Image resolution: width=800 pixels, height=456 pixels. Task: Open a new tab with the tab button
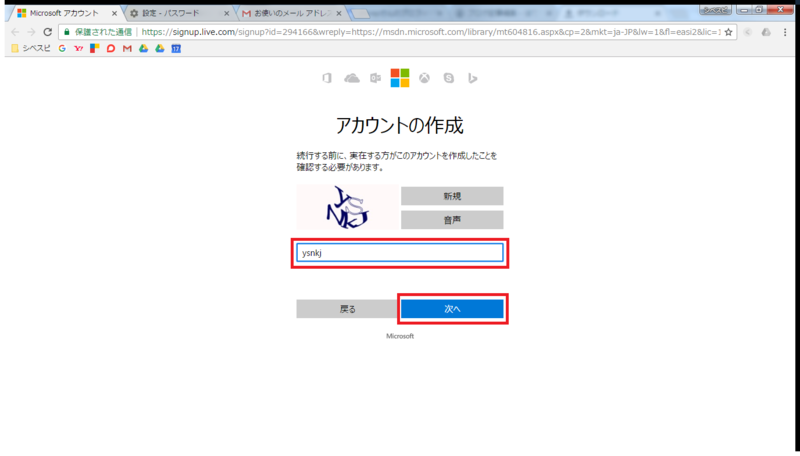tap(360, 14)
